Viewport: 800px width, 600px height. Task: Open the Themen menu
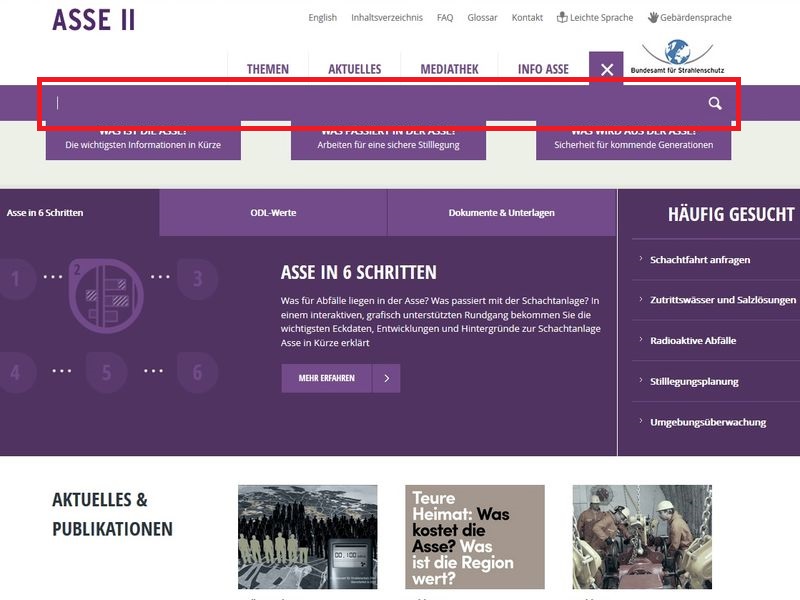(x=268, y=69)
